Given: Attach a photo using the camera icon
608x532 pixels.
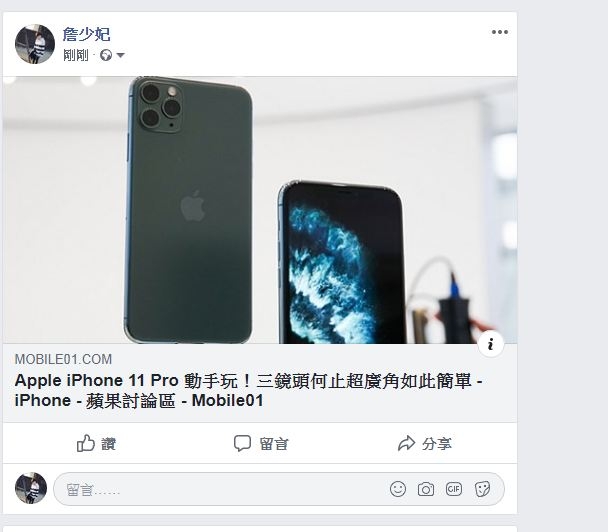Looking at the screenshot, I should pos(426,489).
